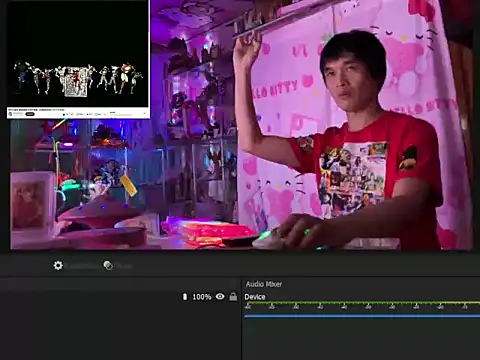The image size is (480, 360).
Task: Select the webcam source in the preview
Action: [241, 125]
